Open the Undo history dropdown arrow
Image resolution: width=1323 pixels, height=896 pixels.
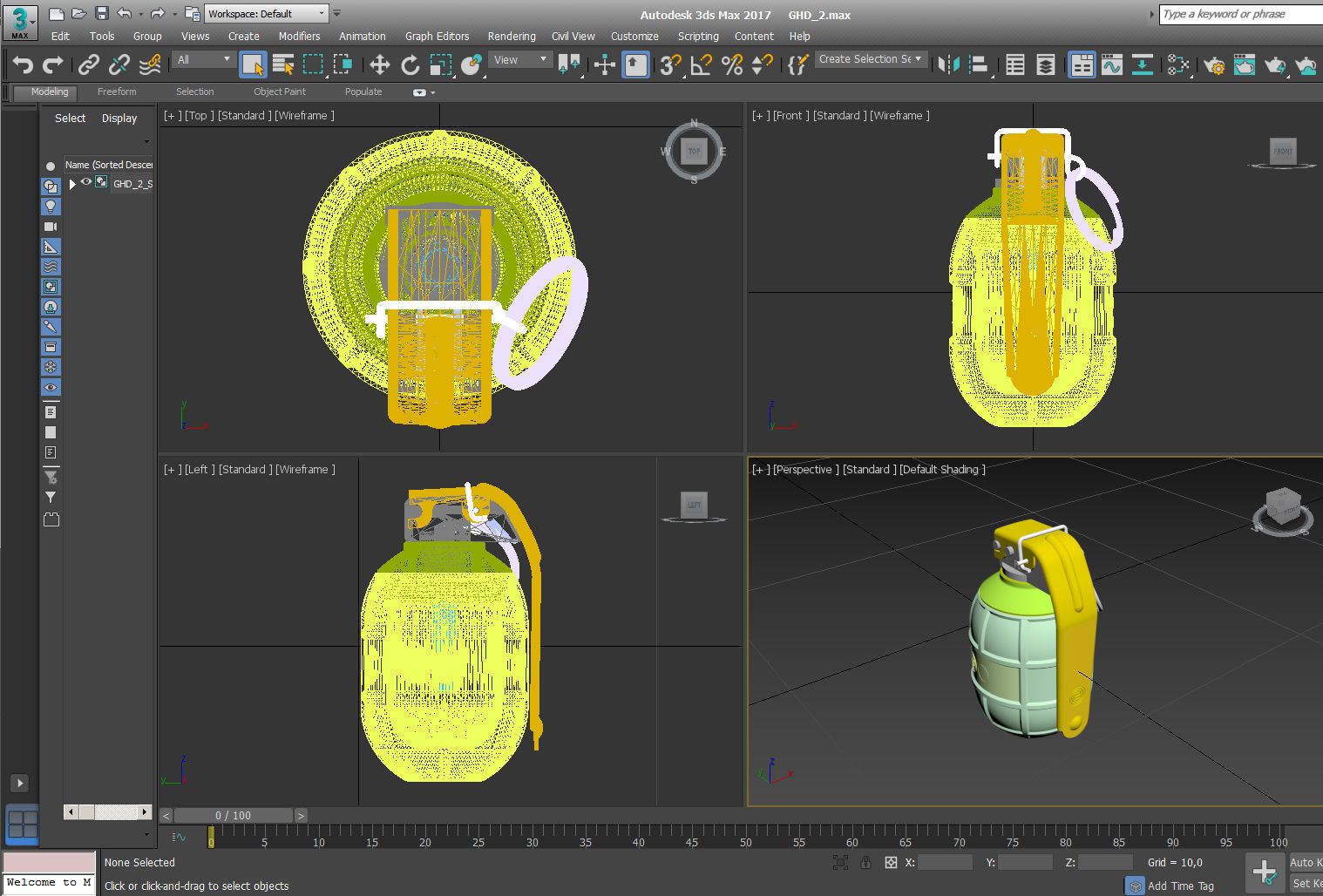tap(139, 14)
